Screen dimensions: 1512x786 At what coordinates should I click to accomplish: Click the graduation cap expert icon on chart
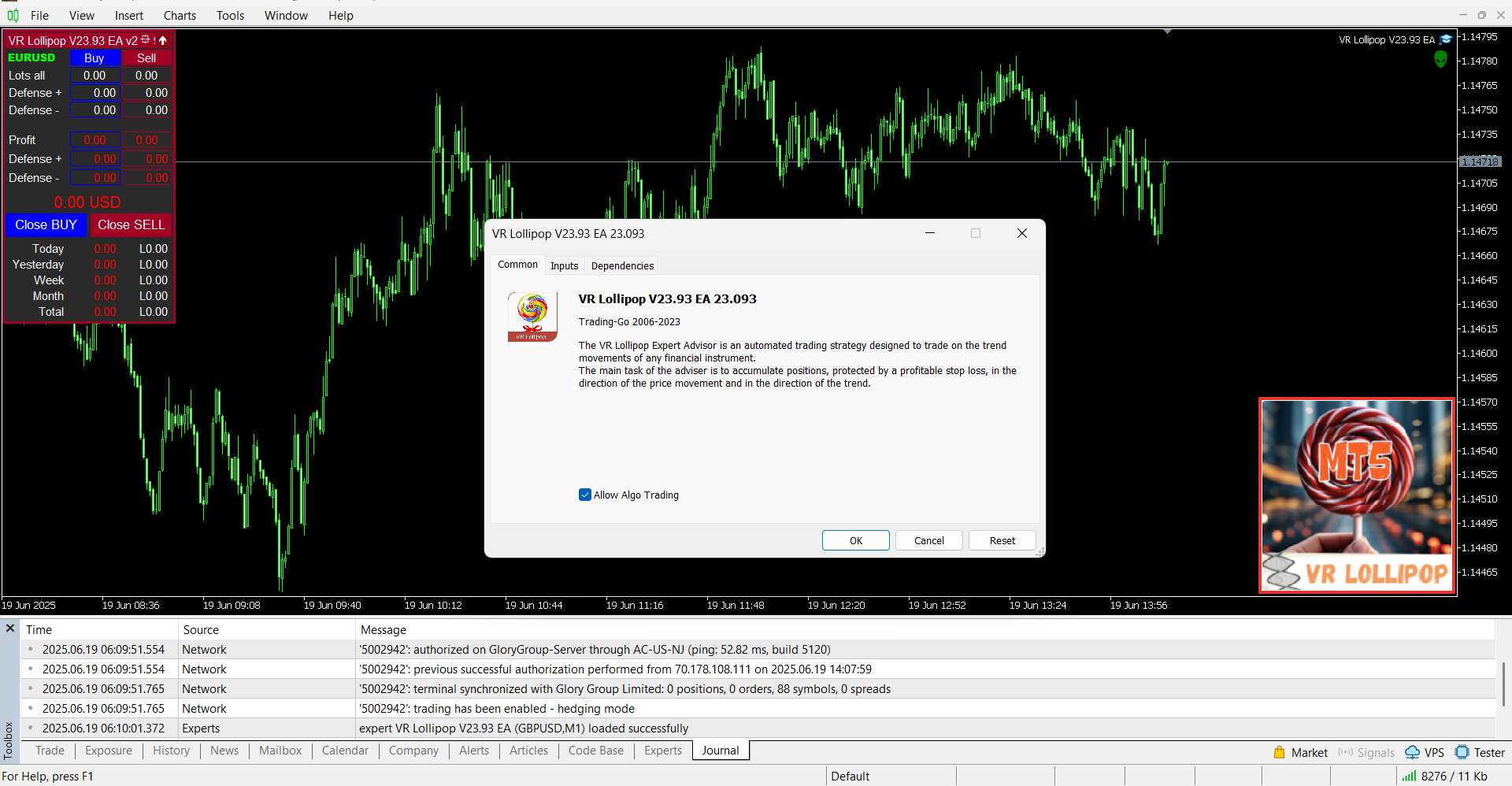1446,39
